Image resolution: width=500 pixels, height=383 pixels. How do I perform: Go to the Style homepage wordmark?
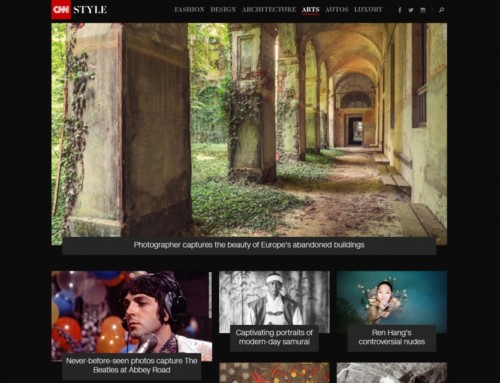point(90,10)
